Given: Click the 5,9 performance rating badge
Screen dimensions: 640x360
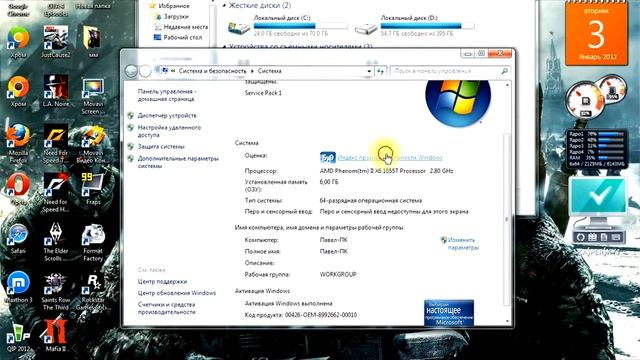Looking at the screenshot, I should (x=328, y=157).
